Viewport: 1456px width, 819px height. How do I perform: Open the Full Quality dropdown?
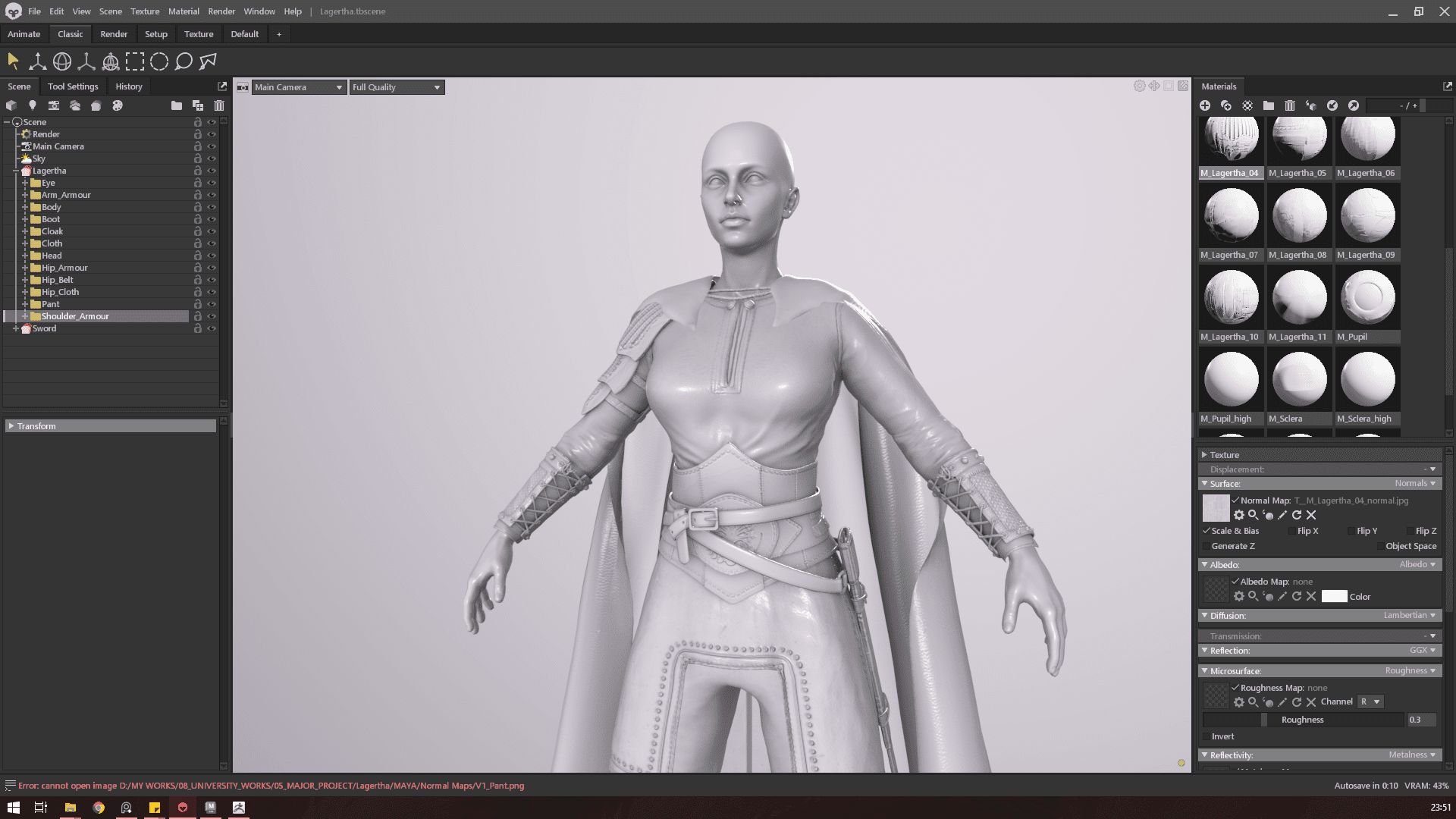pyautogui.click(x=397, y=87)
